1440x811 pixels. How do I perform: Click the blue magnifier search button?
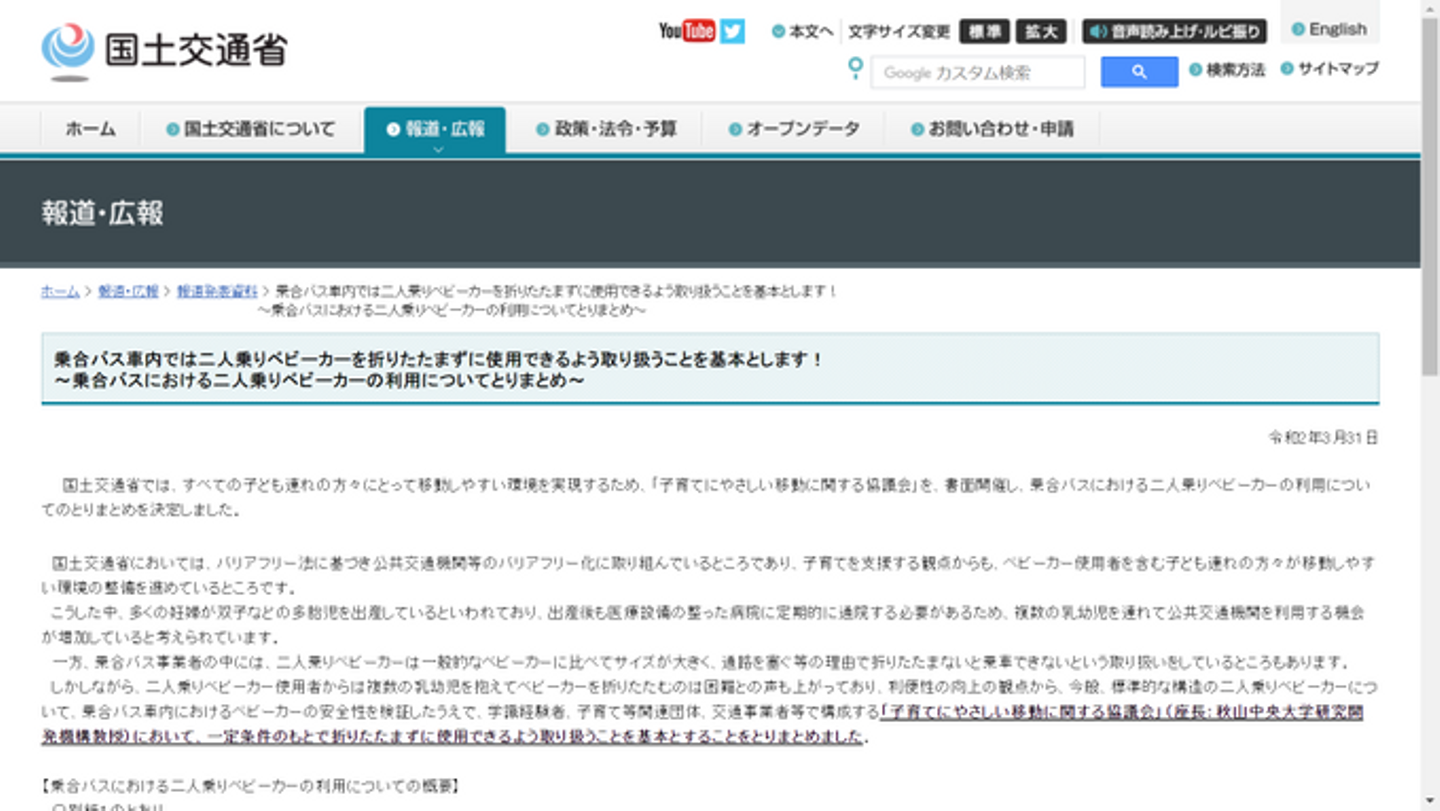click(1139, 72)
